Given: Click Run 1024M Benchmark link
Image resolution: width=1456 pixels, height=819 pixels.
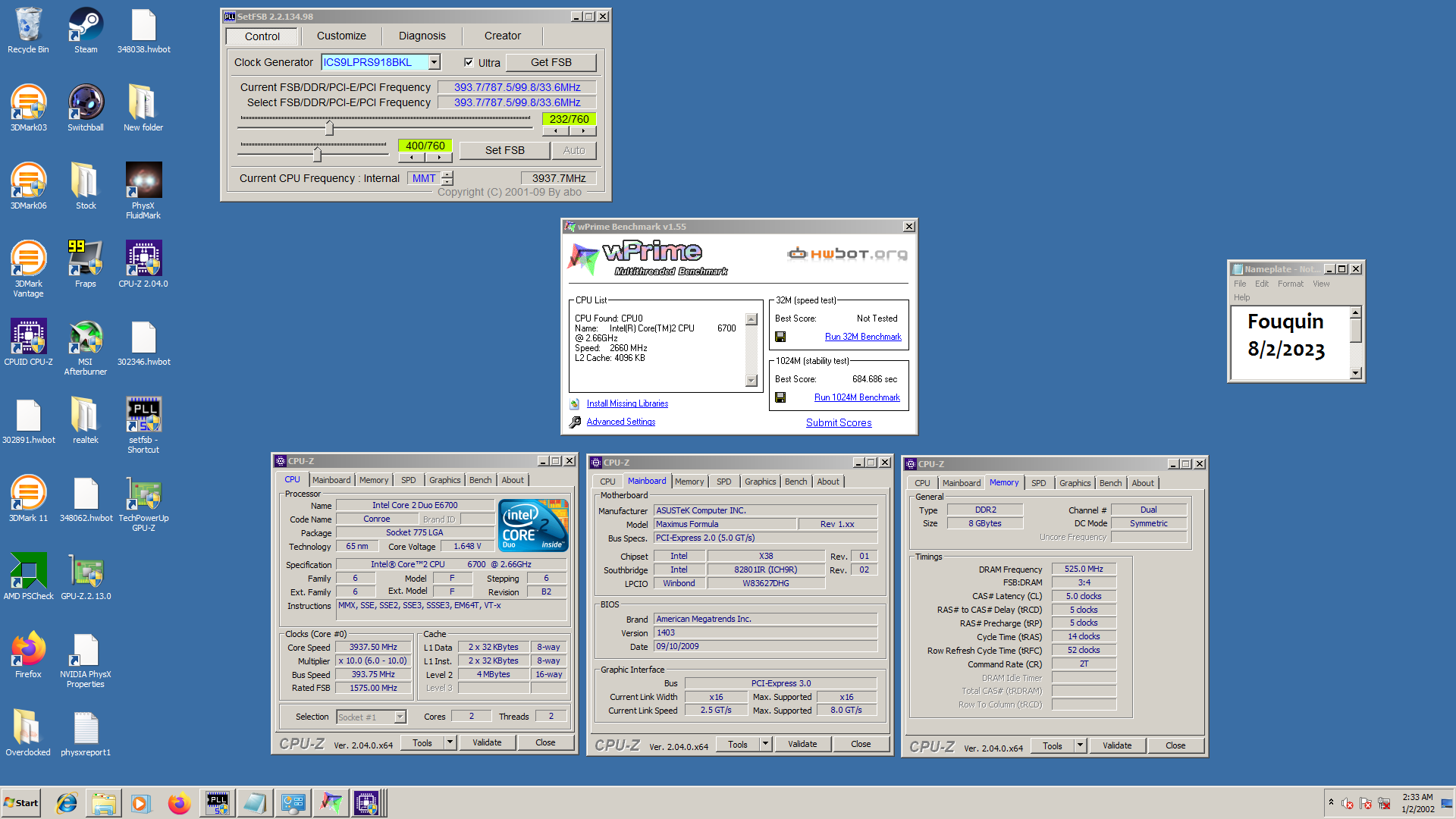Looking at the screenshot, I should [857, 397].
